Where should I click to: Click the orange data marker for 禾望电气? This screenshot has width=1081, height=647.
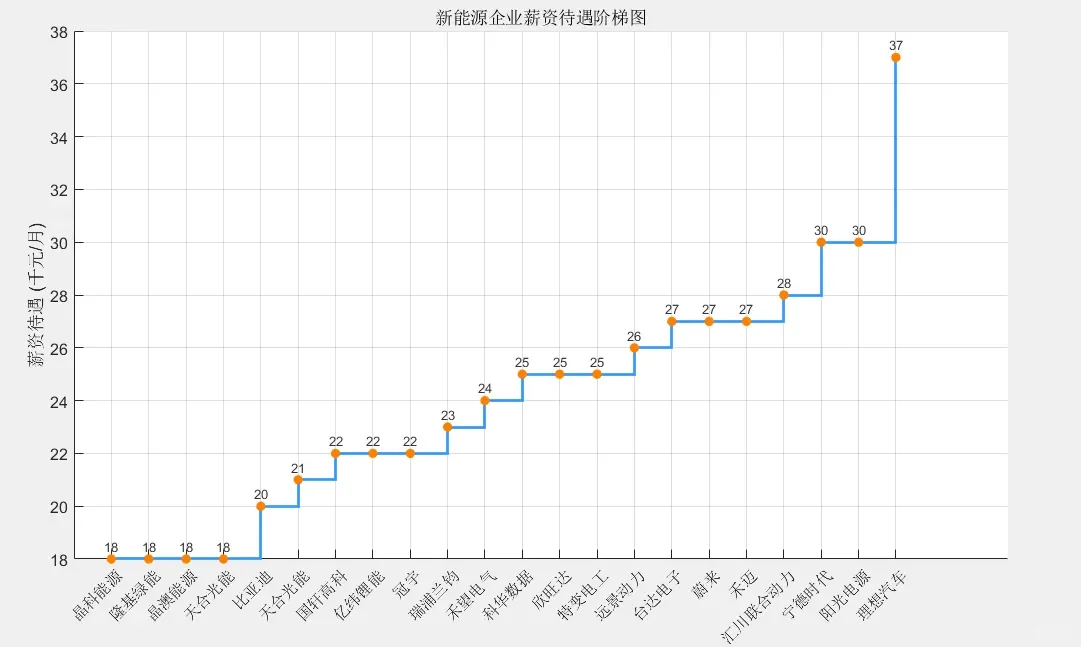[x=485, y=401]
